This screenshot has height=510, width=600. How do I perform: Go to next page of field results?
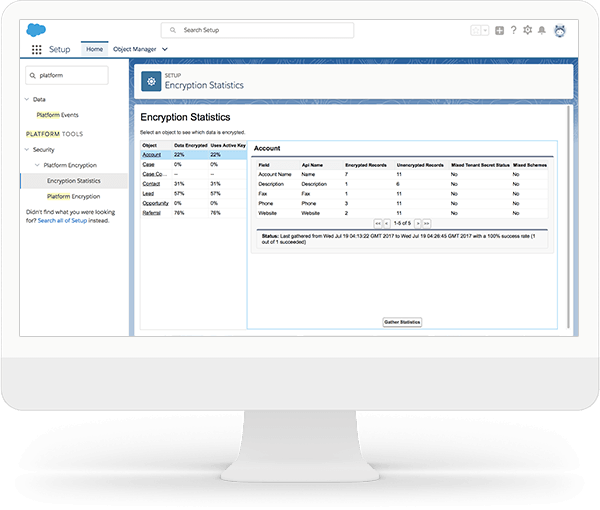click(x=418, y=223)
